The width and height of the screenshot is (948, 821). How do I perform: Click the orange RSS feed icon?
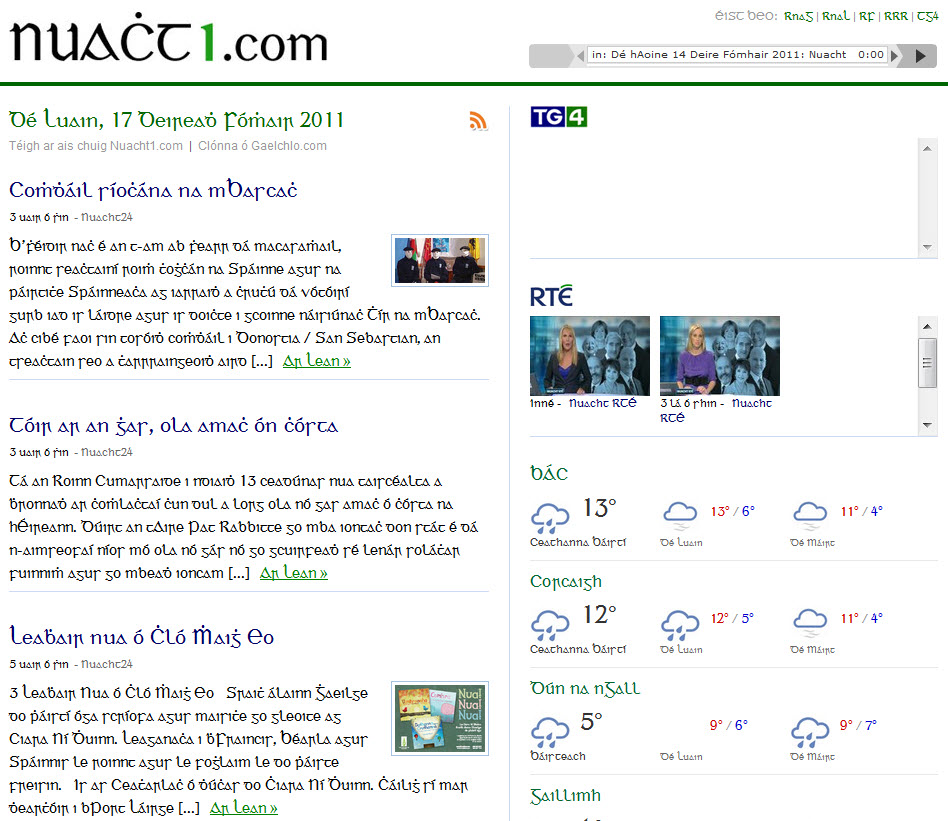(478, 121)
